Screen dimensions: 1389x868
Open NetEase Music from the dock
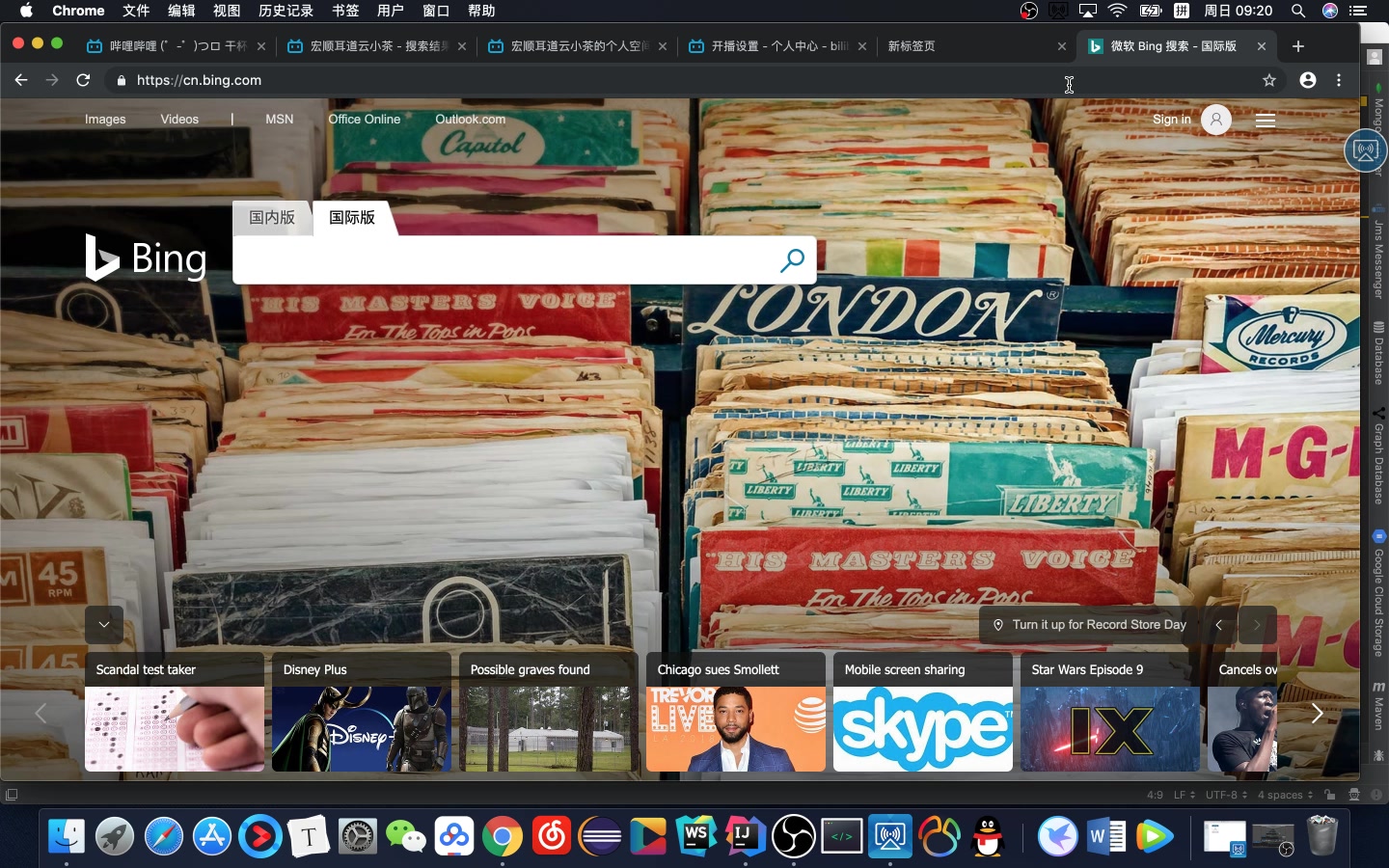point(551,836)
